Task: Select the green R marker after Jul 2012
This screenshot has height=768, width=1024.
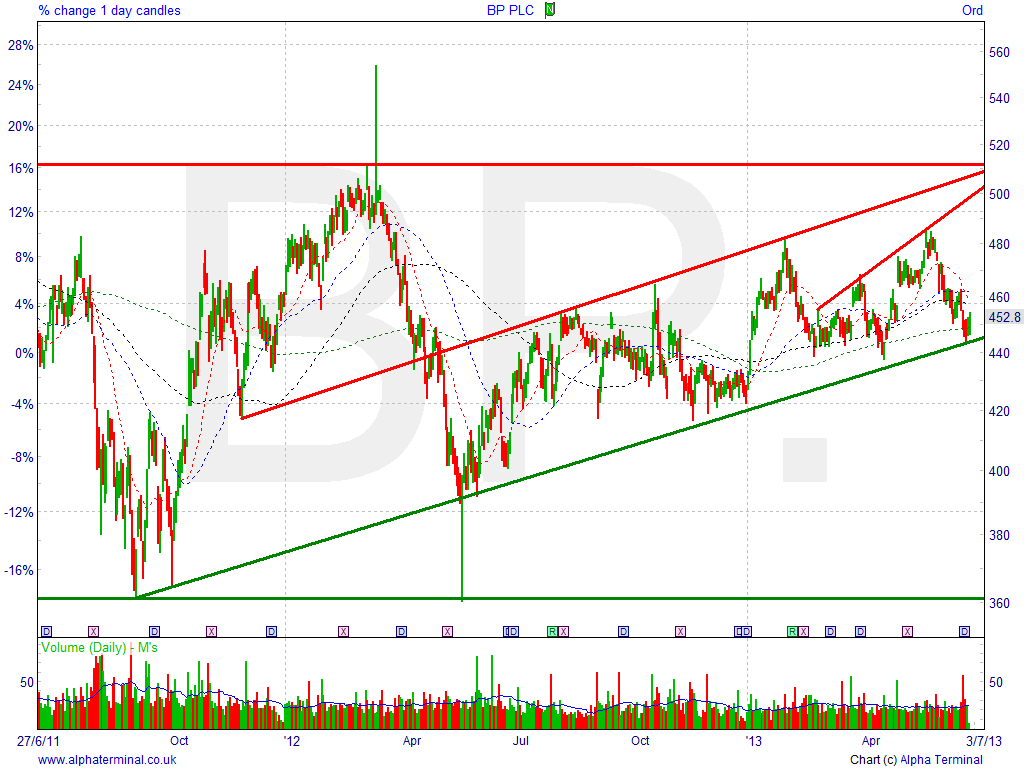Action: (552, 632)
